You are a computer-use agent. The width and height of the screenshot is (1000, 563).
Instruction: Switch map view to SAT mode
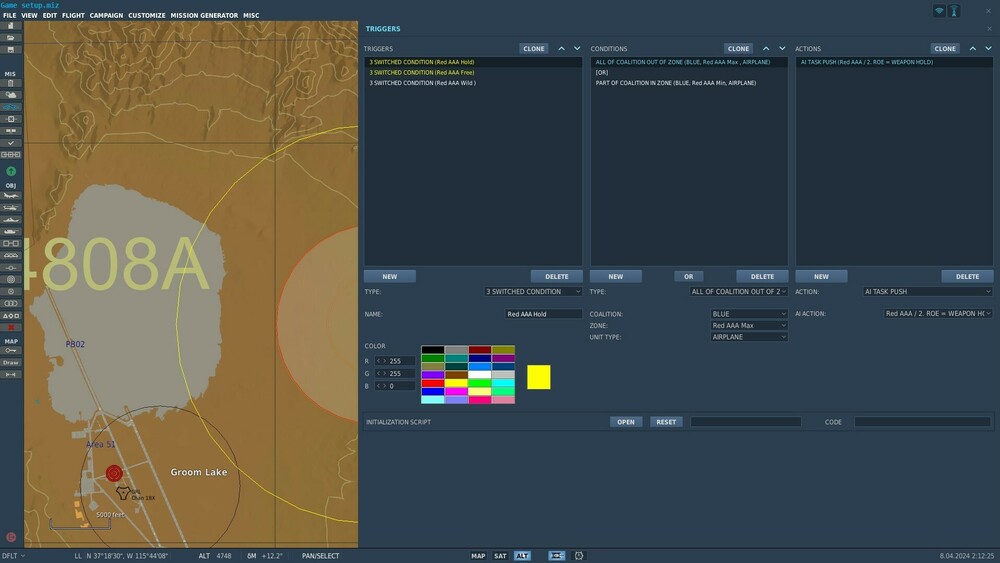coord(500,556)
